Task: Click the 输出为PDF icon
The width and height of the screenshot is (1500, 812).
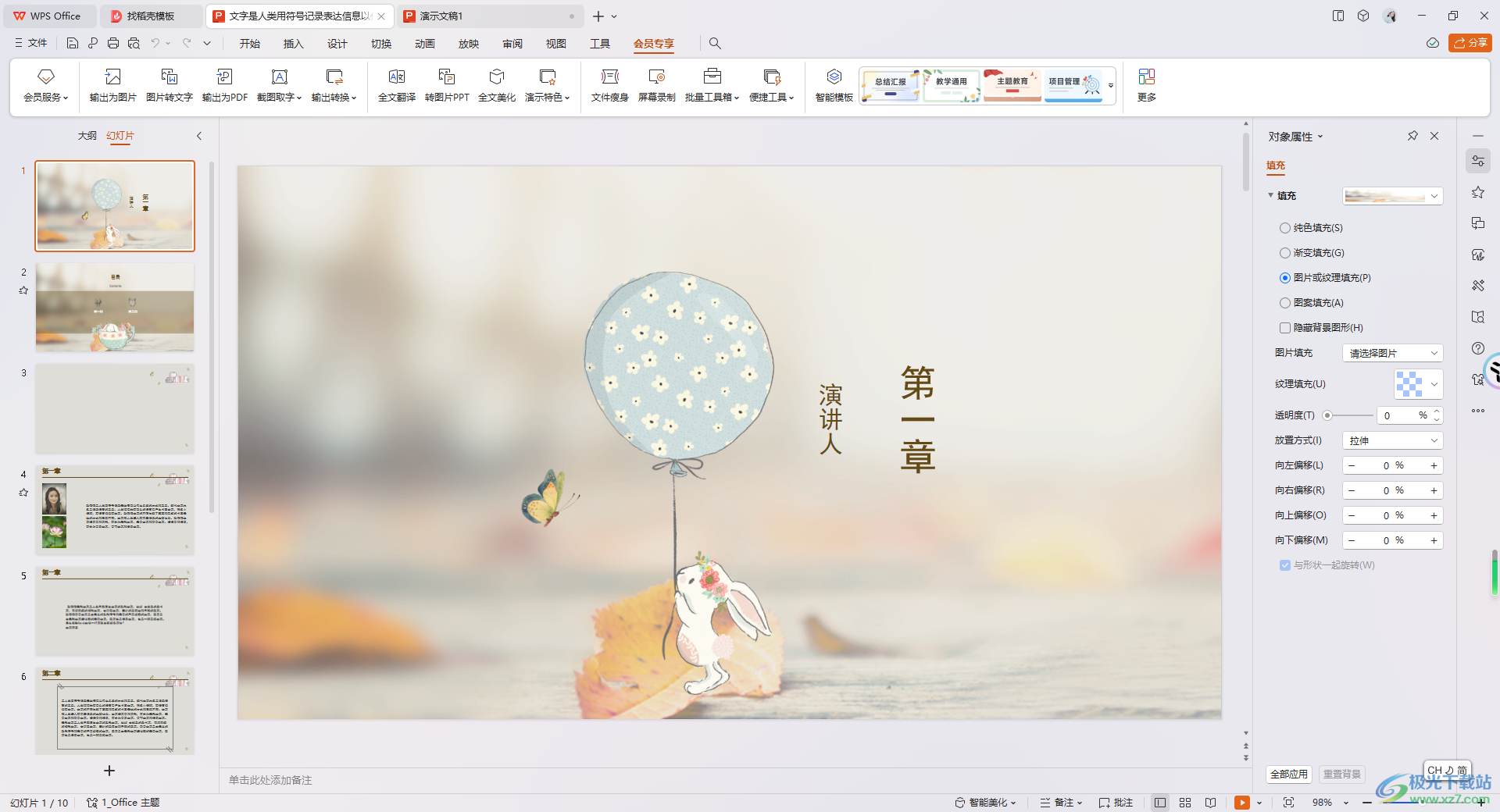Action: (225, 84)
